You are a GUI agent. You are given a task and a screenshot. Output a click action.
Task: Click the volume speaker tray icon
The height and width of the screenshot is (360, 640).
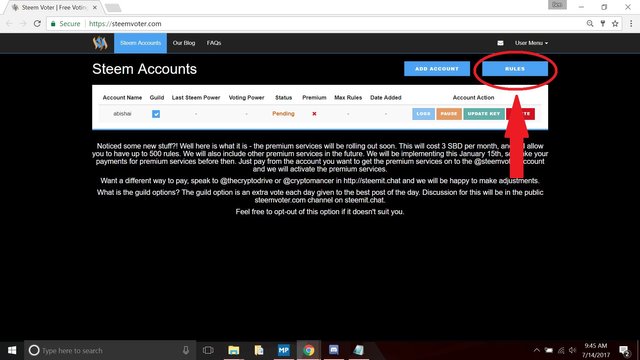tap(573, 350)
